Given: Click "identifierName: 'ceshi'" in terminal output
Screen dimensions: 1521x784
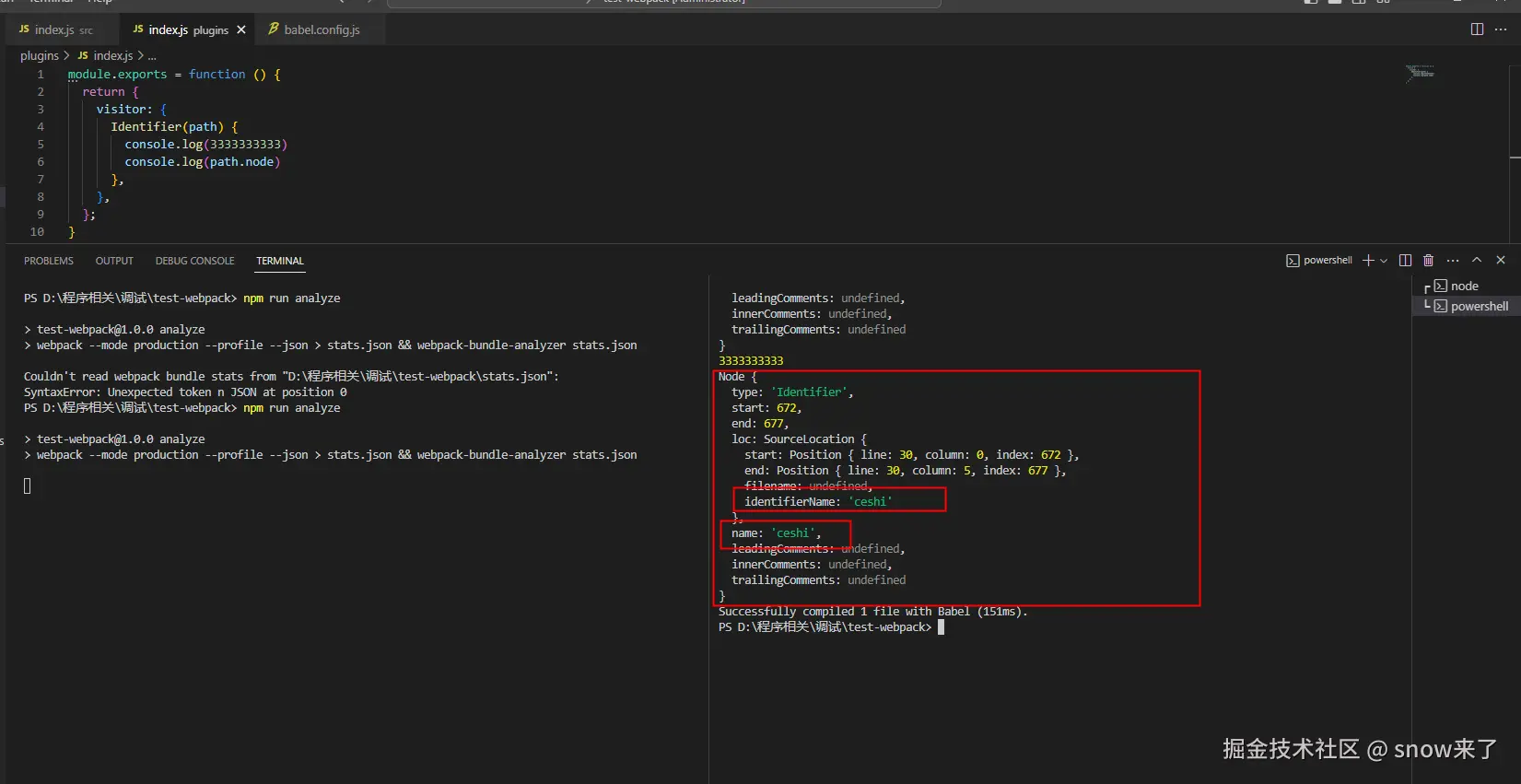Looking at the screenshot, I should tap(818, 501).
